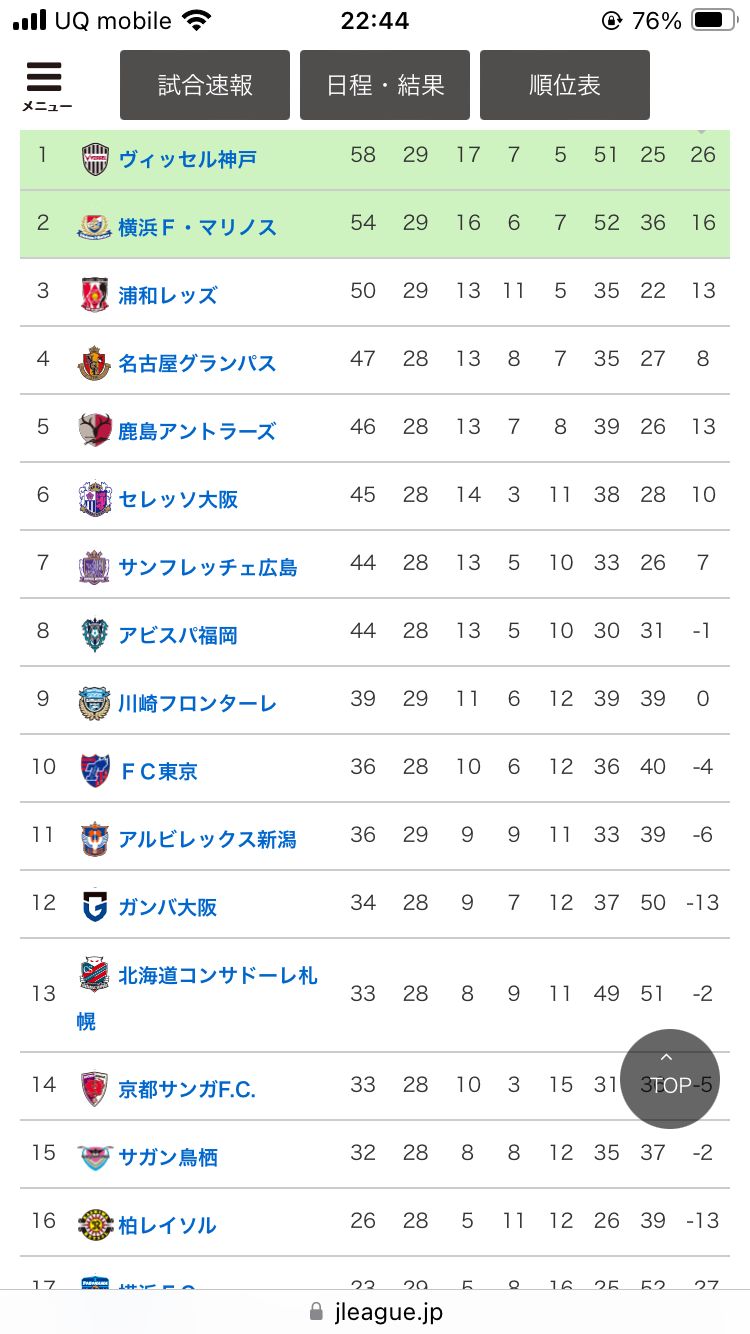Tap the Nagoya Grampus emblem
Screen dimensions: 750x1334
click(x=95, y=363)
